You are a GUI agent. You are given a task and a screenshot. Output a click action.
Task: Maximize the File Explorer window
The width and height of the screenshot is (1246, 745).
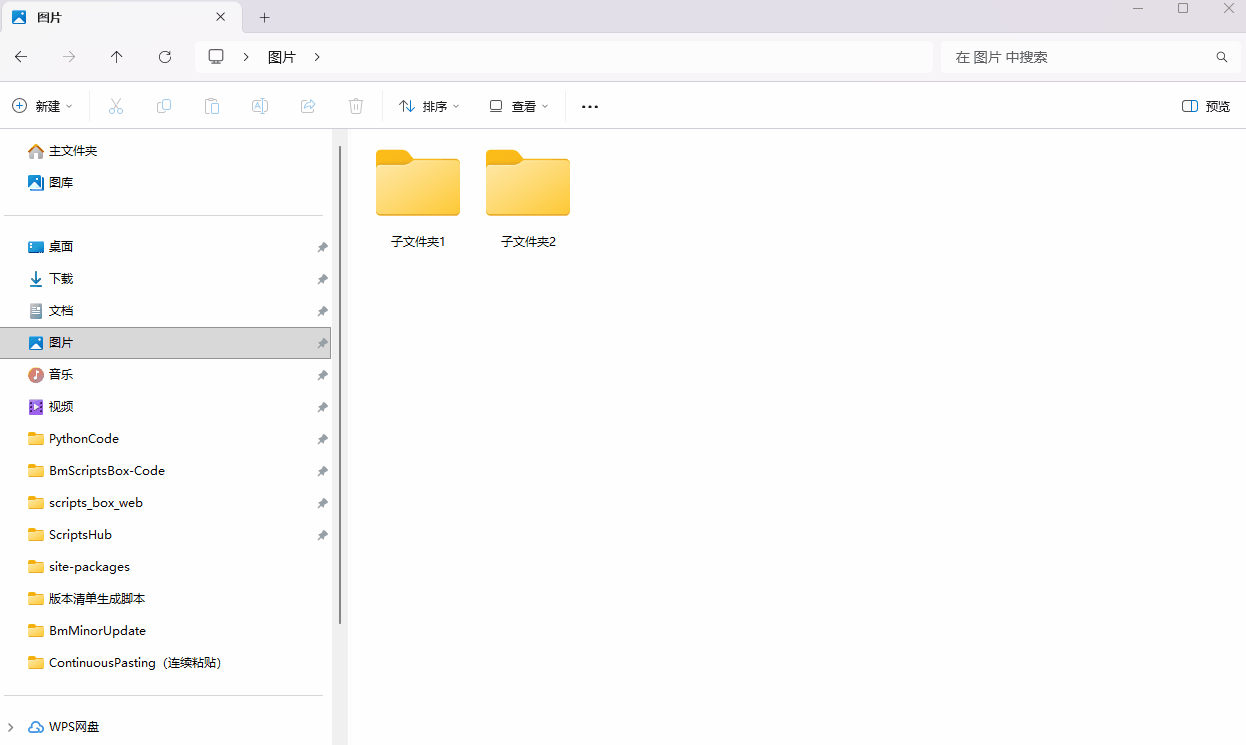1183,8
